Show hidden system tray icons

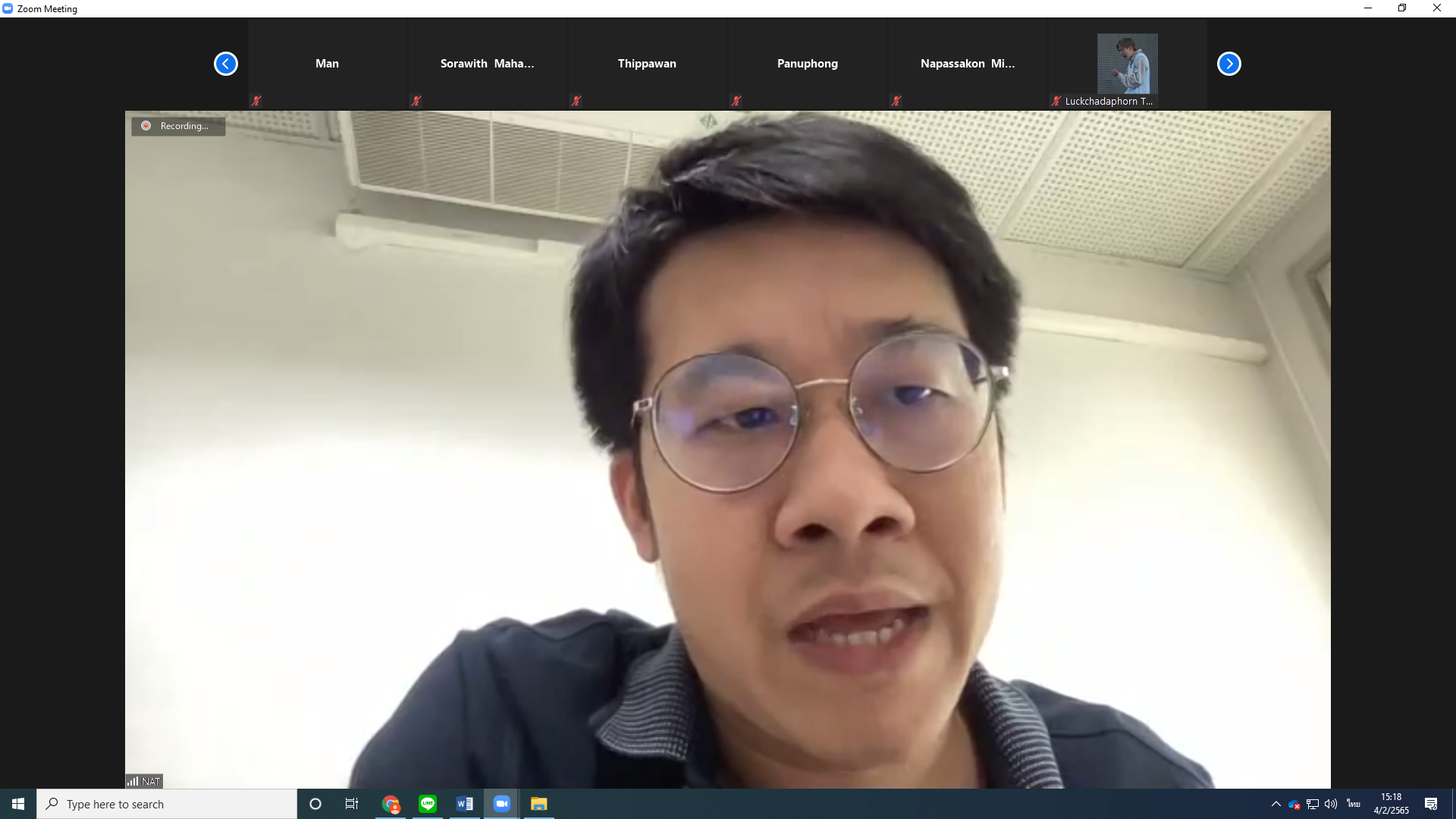tap(1276, 804)
